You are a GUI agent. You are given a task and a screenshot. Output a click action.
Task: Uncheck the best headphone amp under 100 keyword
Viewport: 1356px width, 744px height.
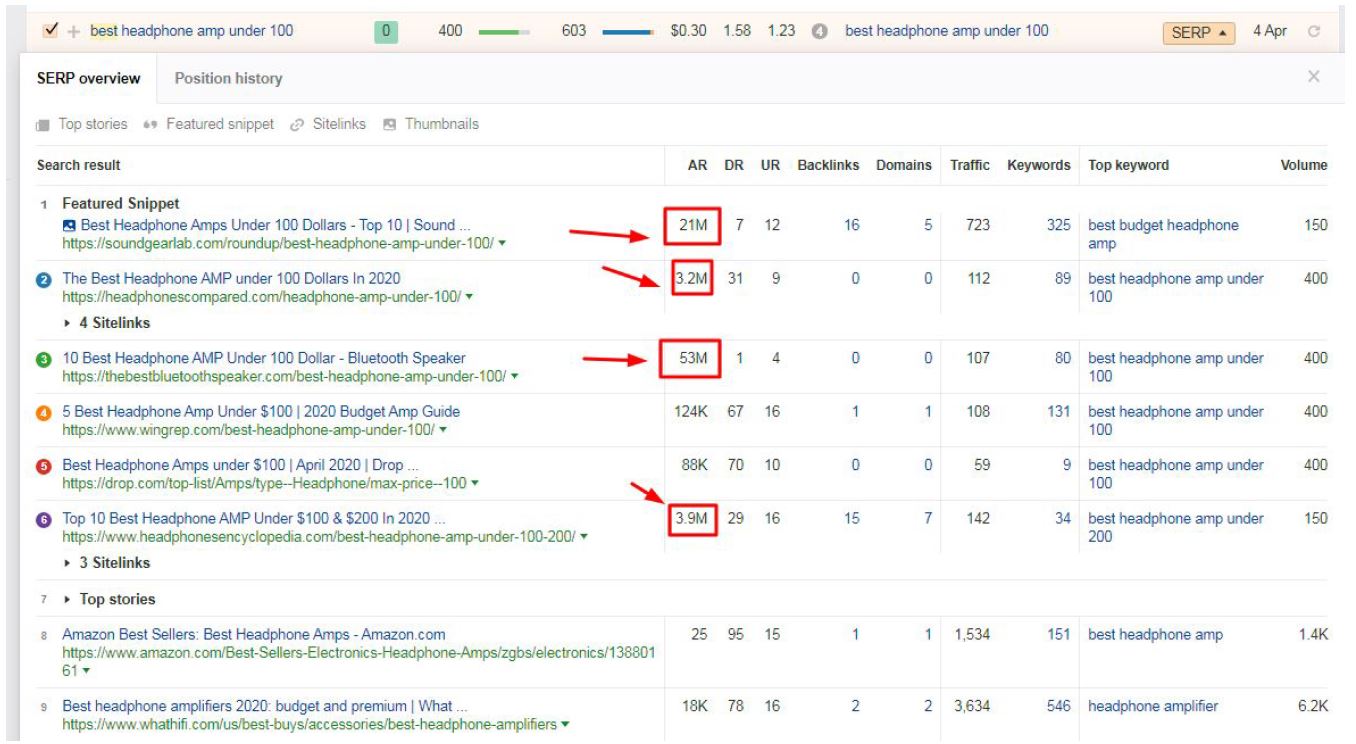click(x=51, y=31)
